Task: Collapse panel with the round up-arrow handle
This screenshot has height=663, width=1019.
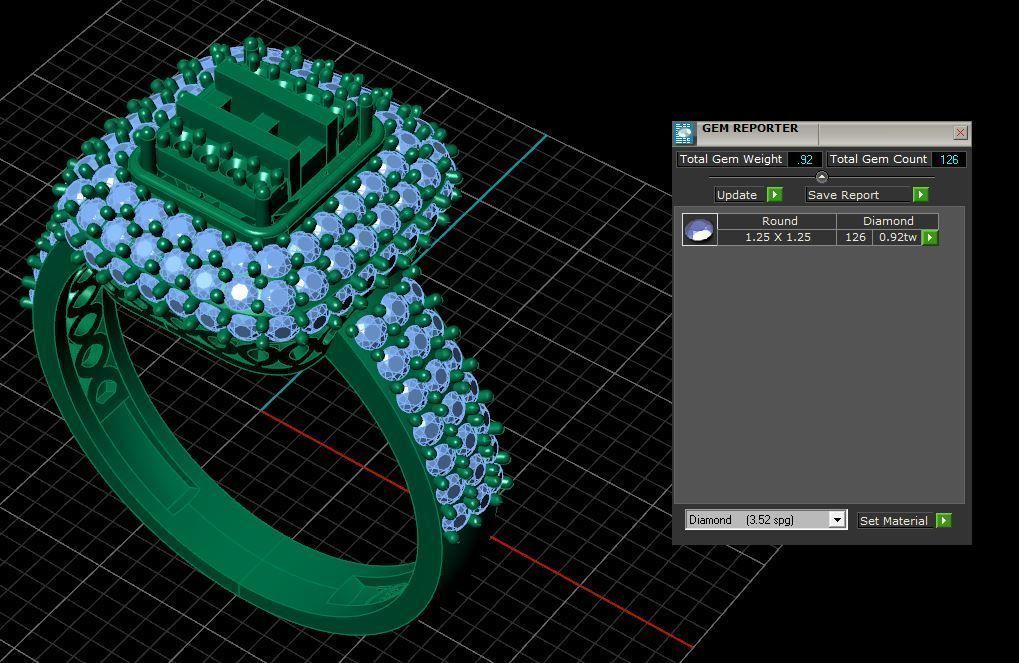Action: pyautogui.click(x=821, y=177)
